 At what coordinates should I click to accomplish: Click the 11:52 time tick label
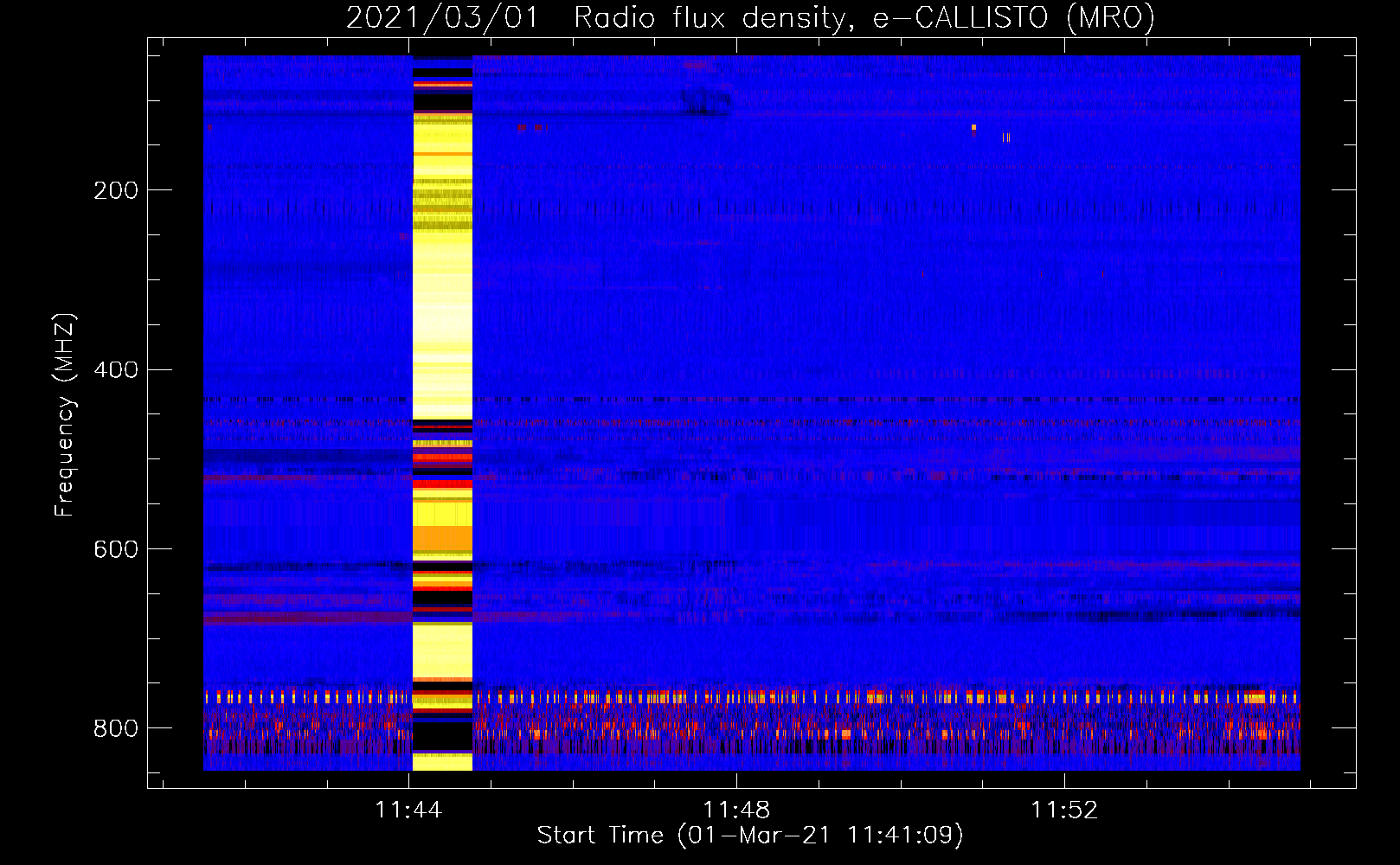coord(1064,810)
